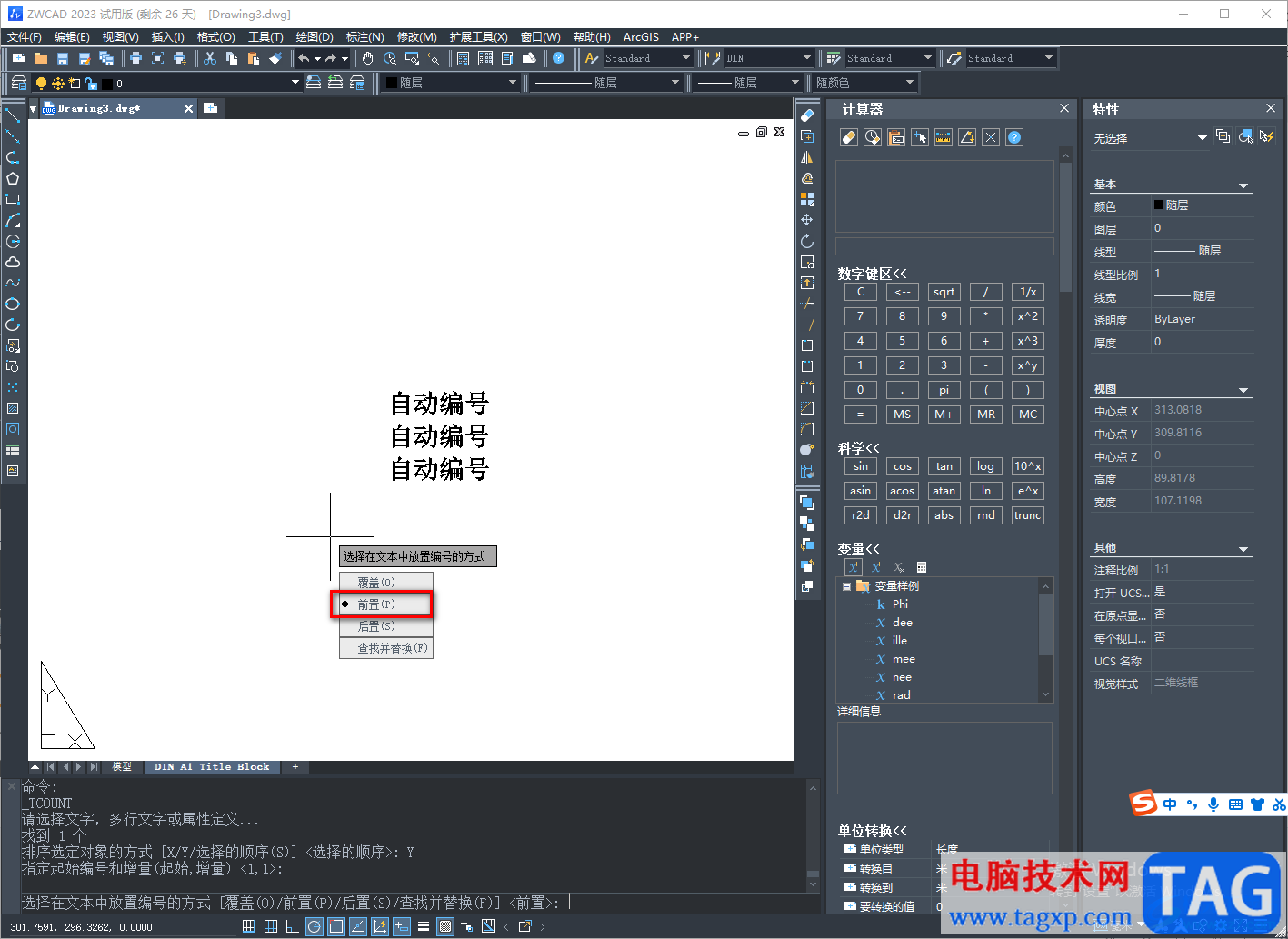Click the Undo arrow icon
This screenshot has height=939, width=1288.
point(304,58)
